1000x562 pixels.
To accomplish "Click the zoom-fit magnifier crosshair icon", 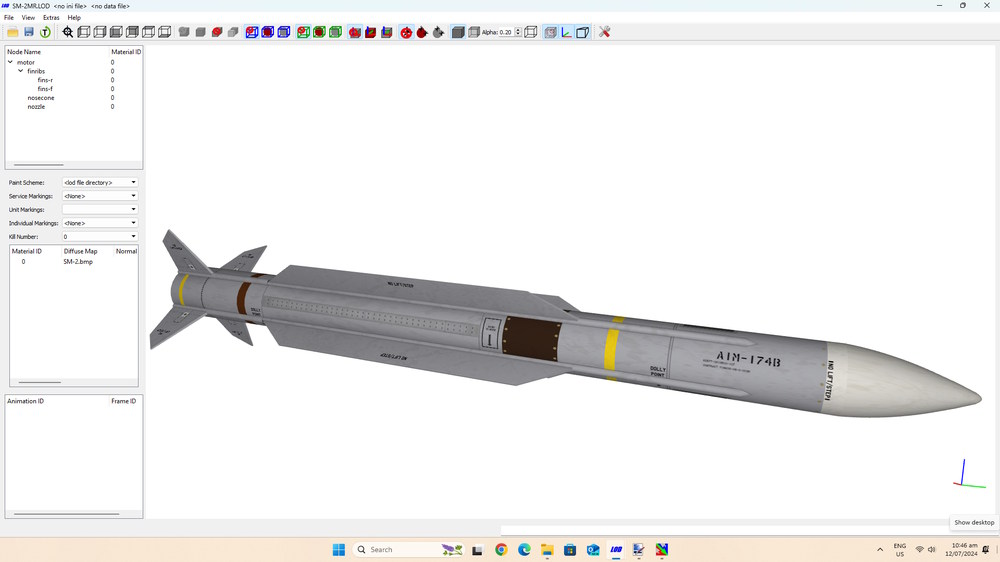I will point(68,32).
